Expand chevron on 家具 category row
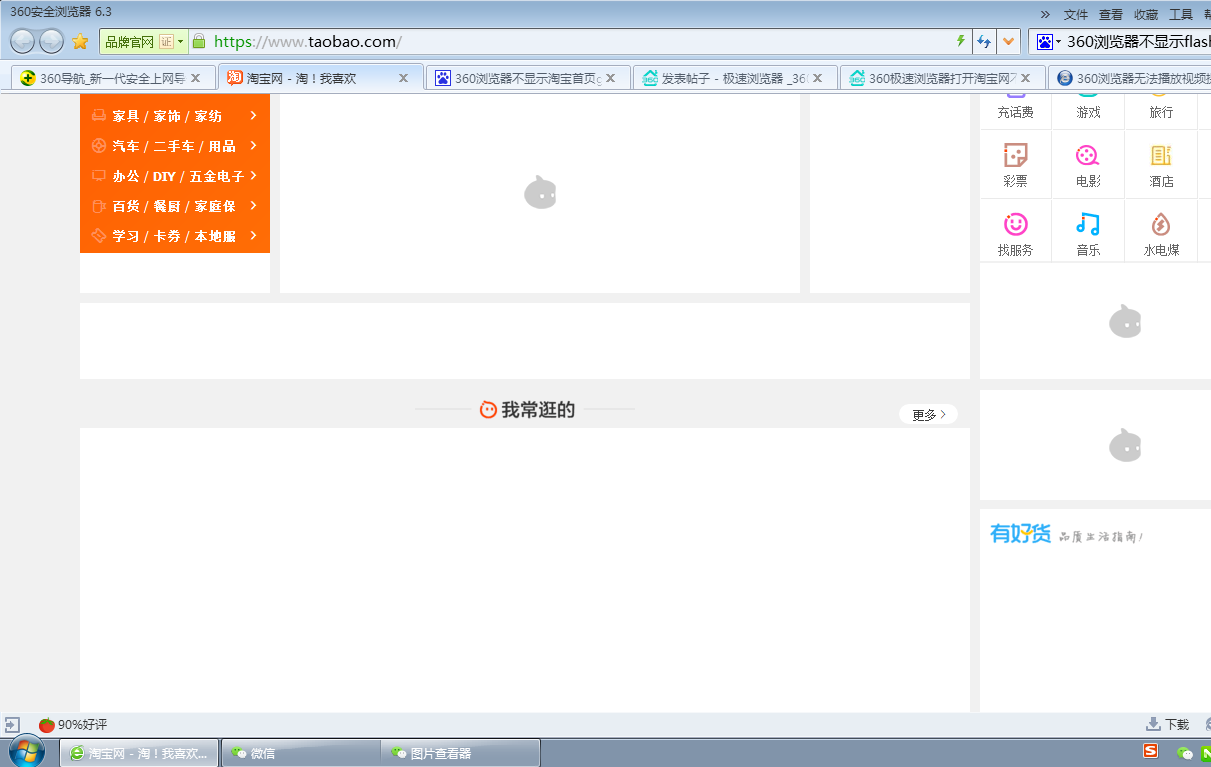 pos(254,116)
